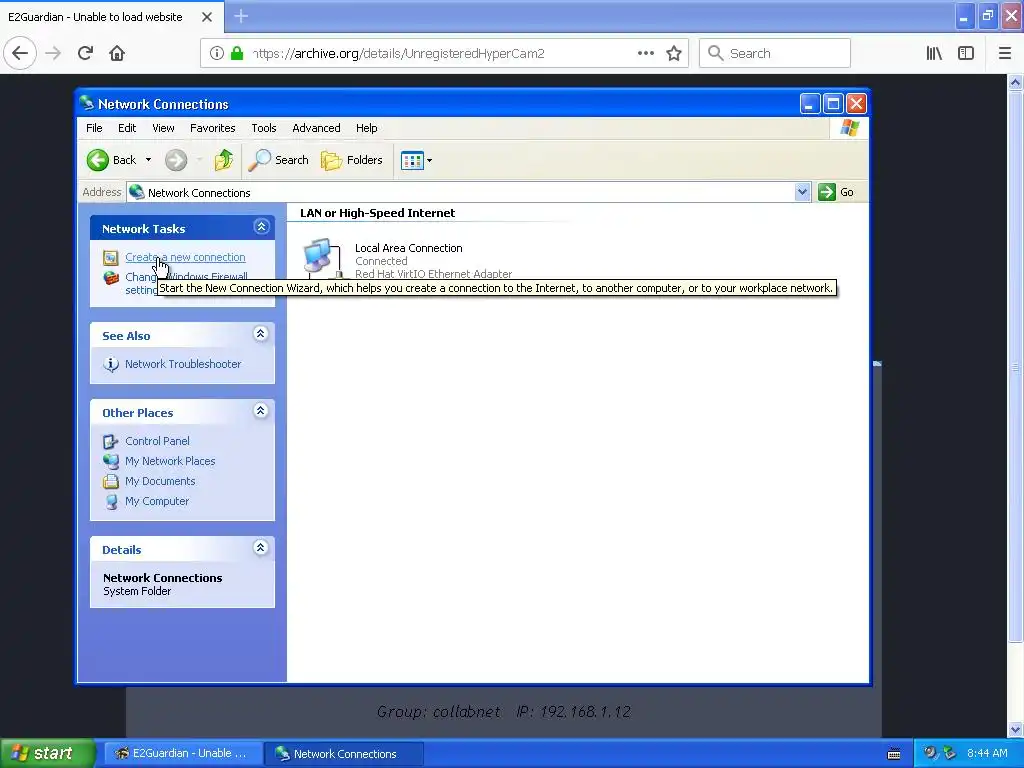This screenshot has height=768, width=1024.
Task: Collapse the See Also panel
Action: point(261,334)
